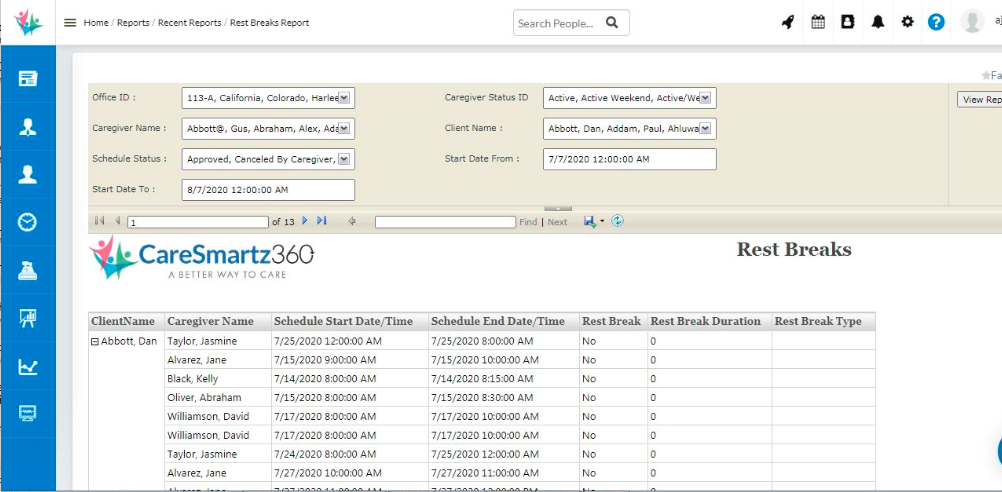This screenshot has height=492, width=1002.
Task: Click the rocket icon in top bar
Action: pyautogui.click(x=788, y=22)
